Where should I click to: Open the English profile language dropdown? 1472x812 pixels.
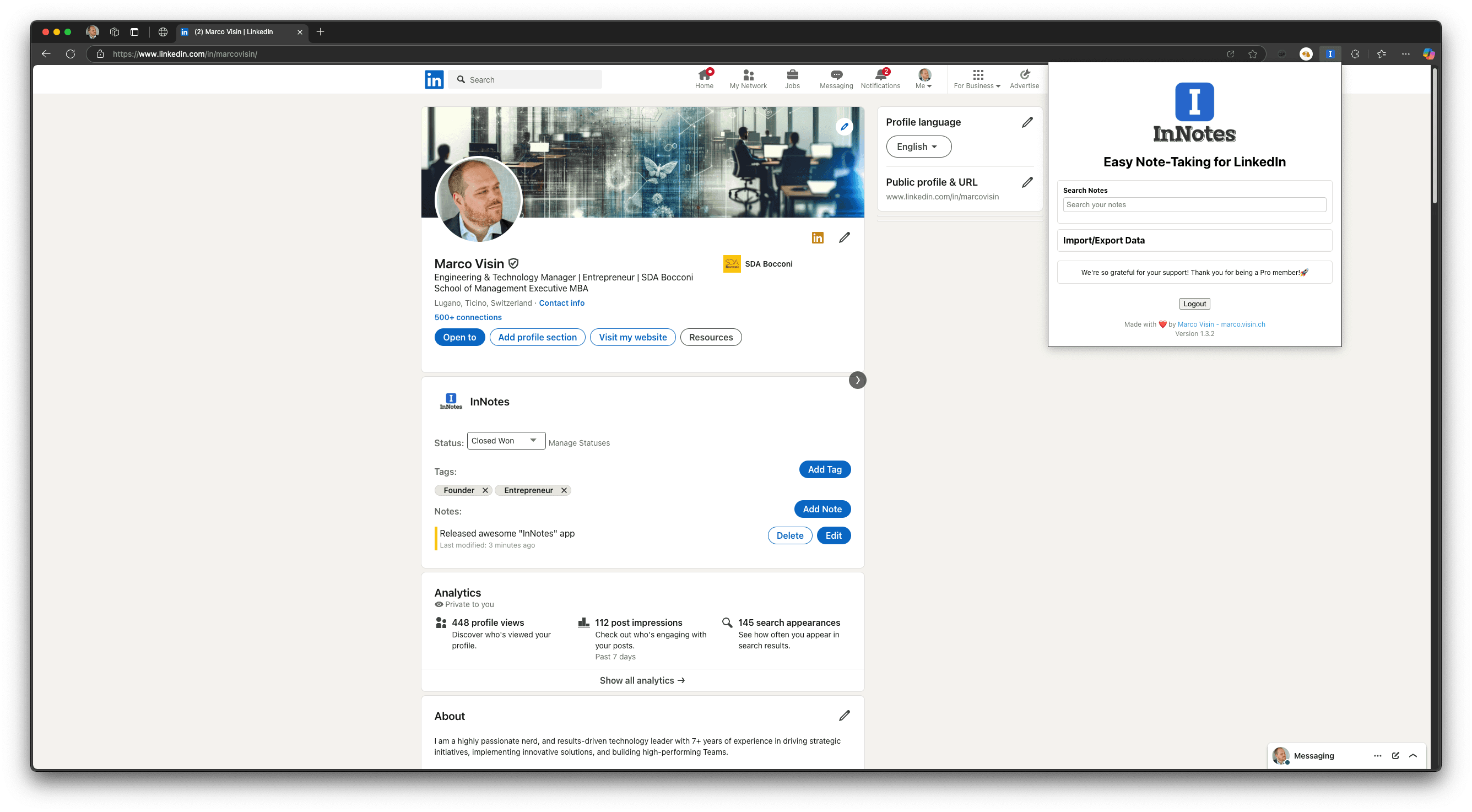tap(918, 147)
